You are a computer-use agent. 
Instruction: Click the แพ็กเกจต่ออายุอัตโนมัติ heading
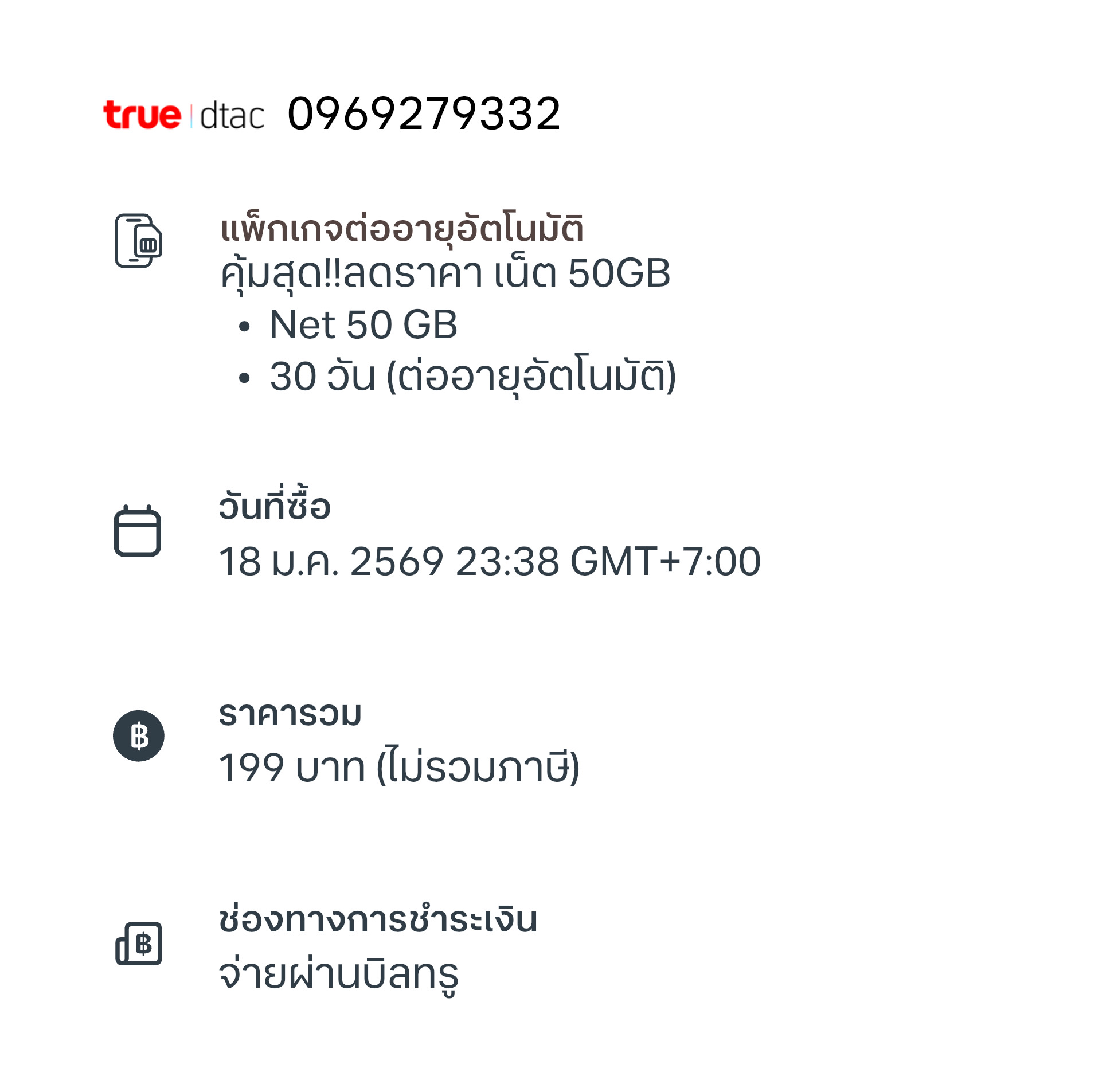[x=401, y=228]
